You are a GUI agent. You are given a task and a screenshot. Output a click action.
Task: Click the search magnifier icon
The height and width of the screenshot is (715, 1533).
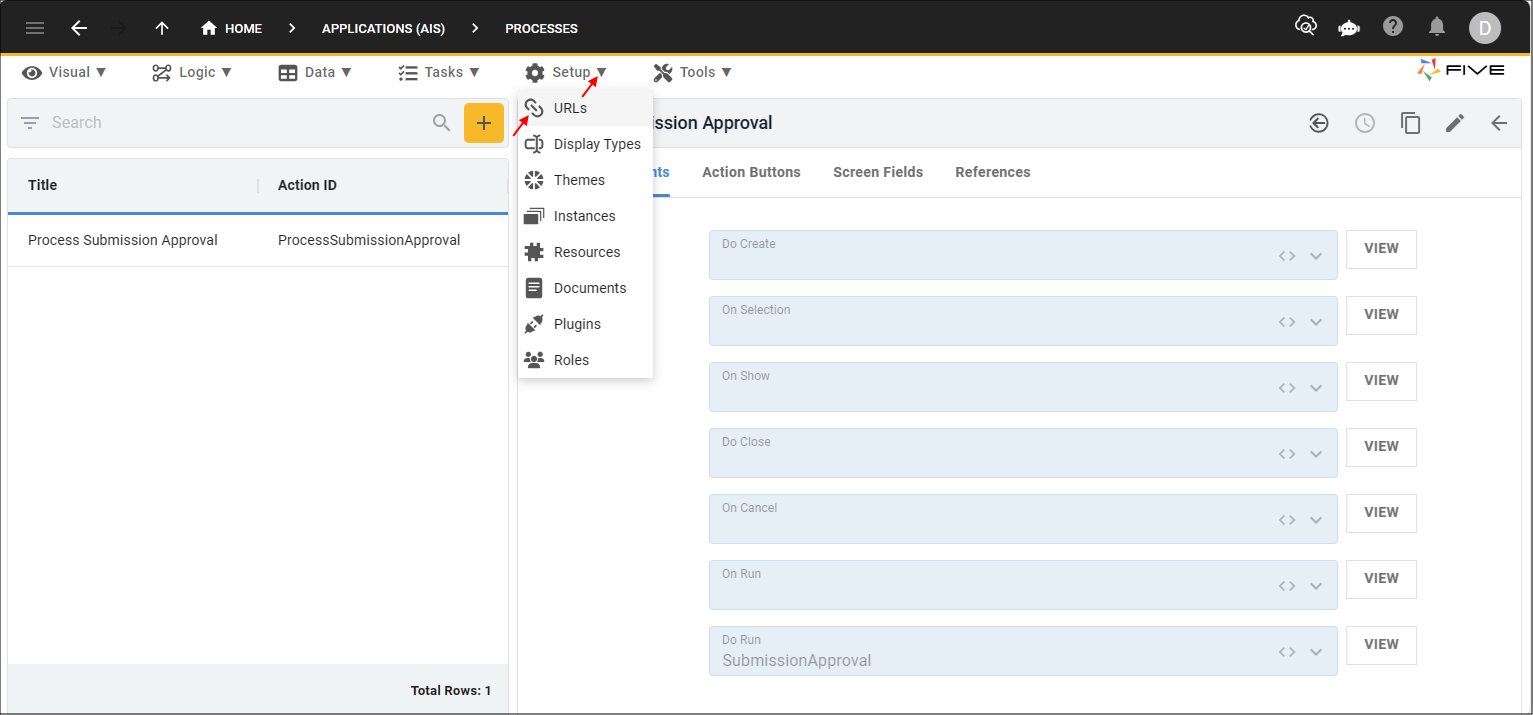441,123
